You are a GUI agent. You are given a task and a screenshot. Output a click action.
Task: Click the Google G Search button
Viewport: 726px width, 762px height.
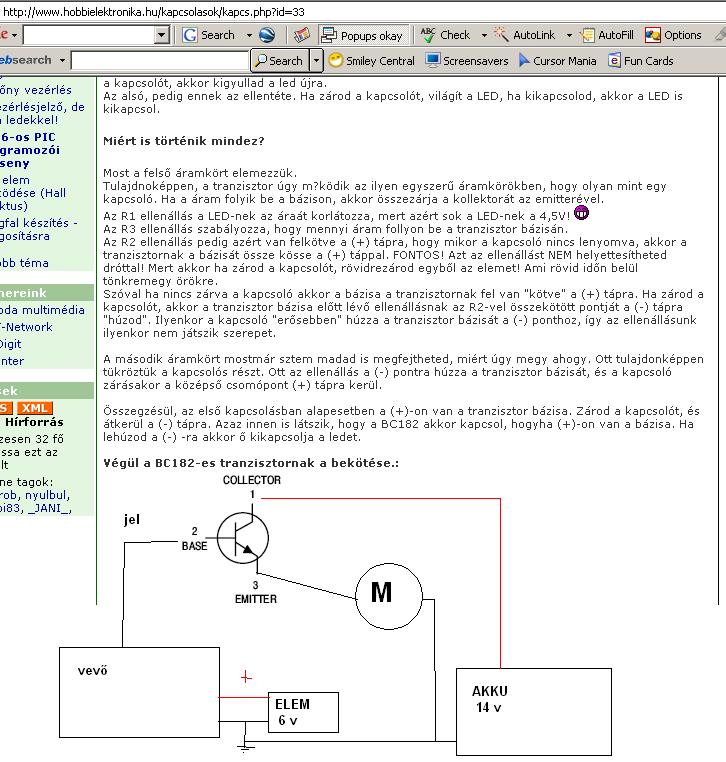[x=208, y=35]
